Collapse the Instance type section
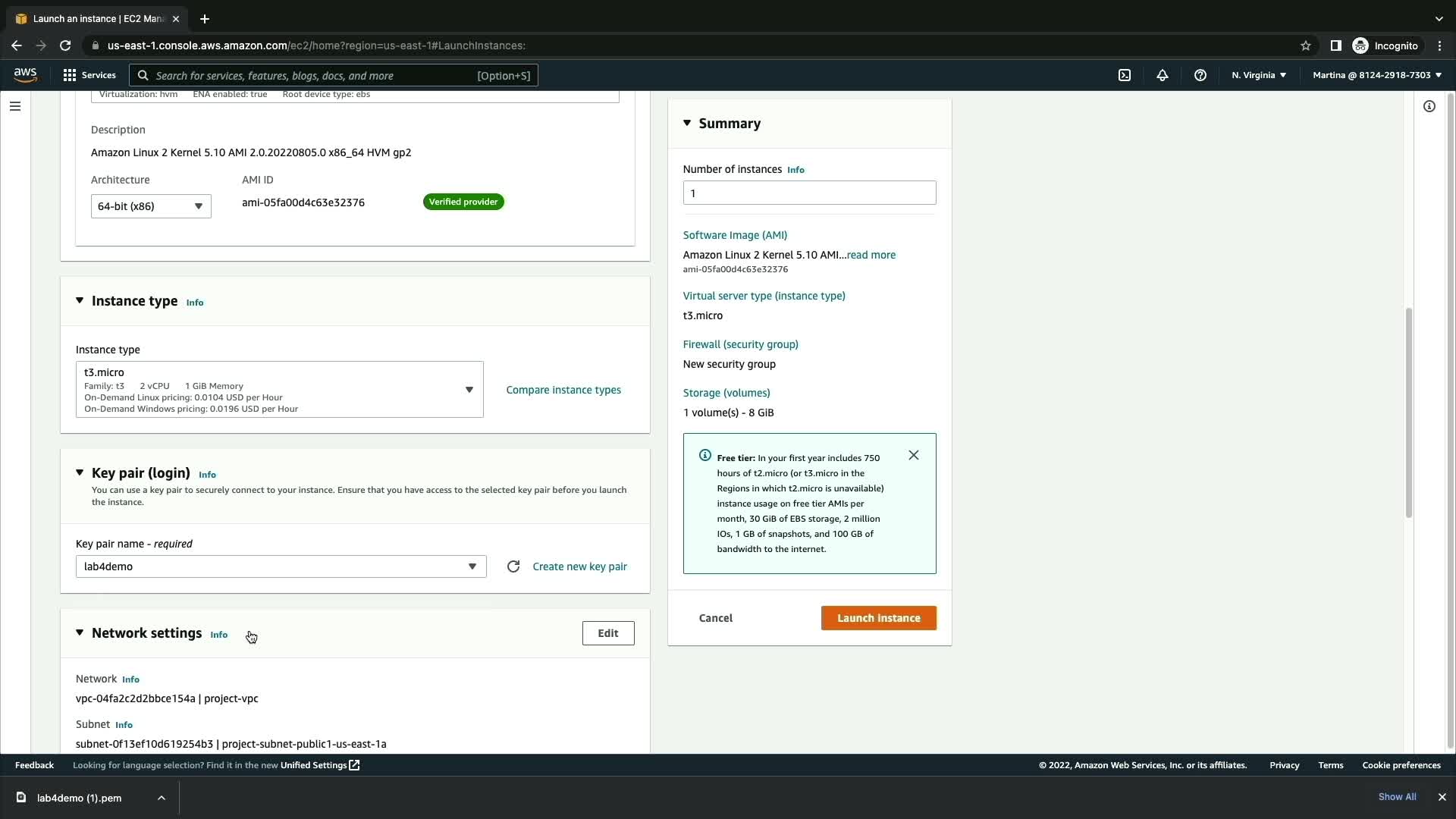The width and height of the screenshot is (1456, 819). (x=80, y=301)
